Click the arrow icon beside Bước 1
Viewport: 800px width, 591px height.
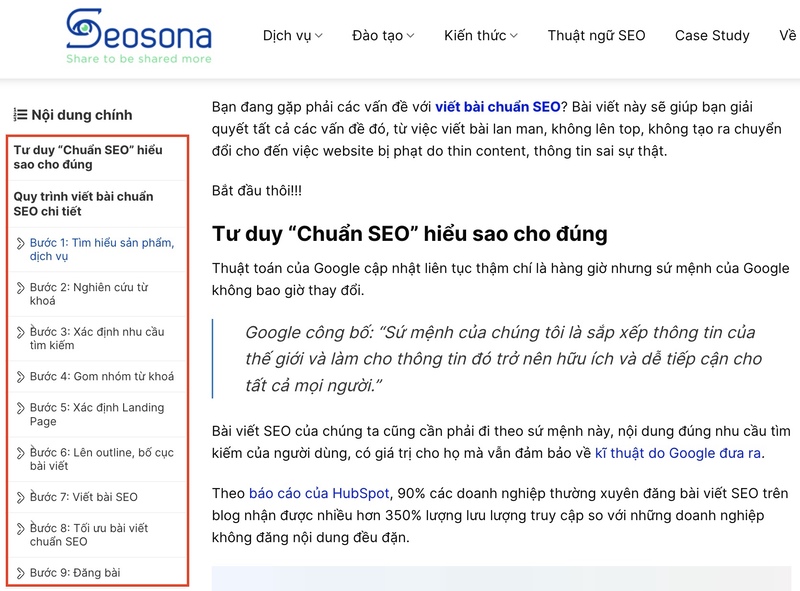[20, 243]
